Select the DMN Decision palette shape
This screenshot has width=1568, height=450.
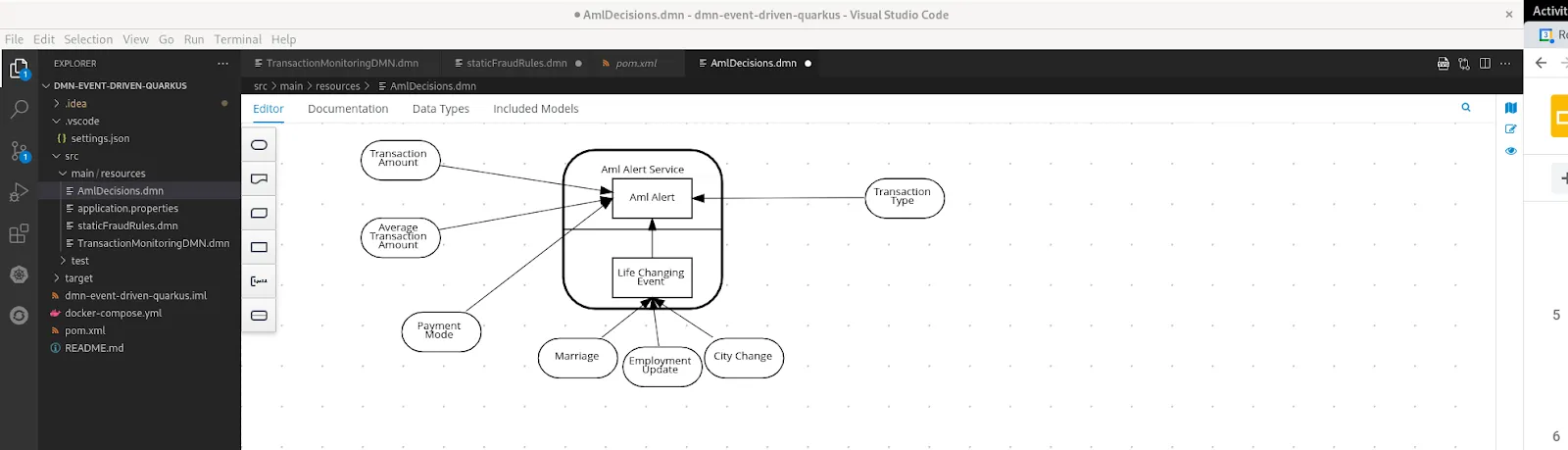click(259, 247)
